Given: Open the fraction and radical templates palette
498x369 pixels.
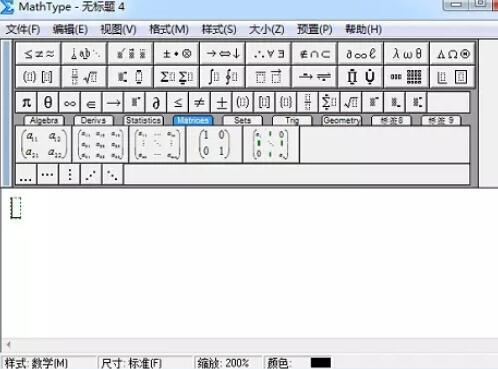Looking at the screenshot, I should [84, 77].
